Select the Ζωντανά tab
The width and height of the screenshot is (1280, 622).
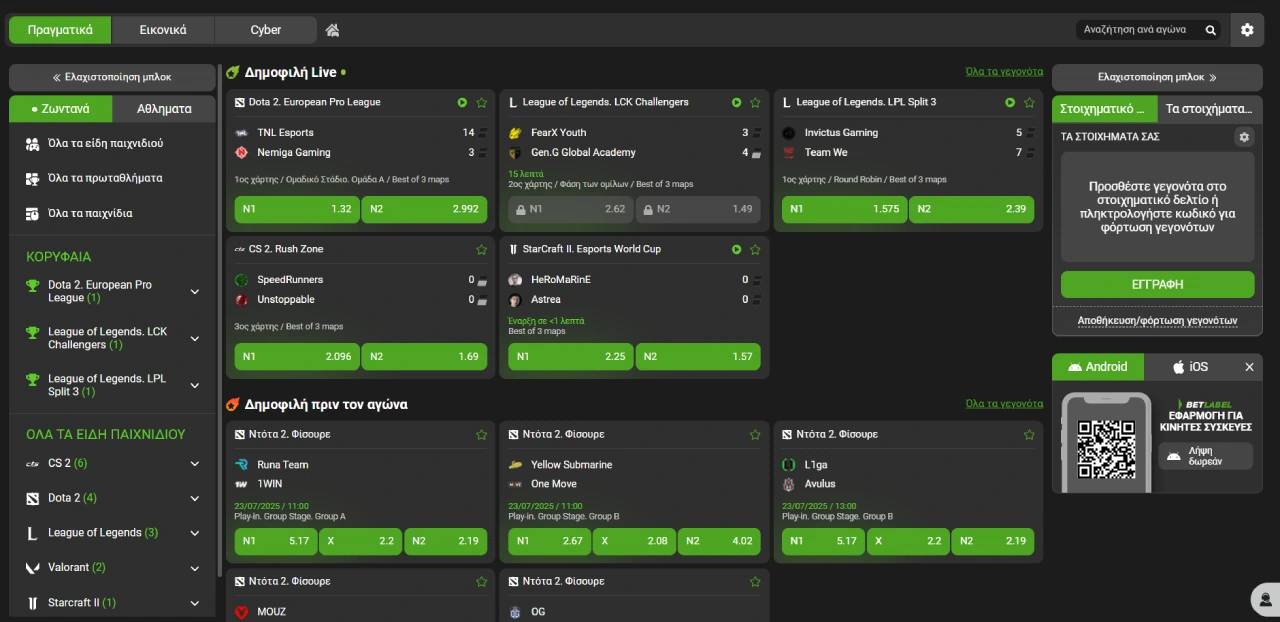(60, 109)
